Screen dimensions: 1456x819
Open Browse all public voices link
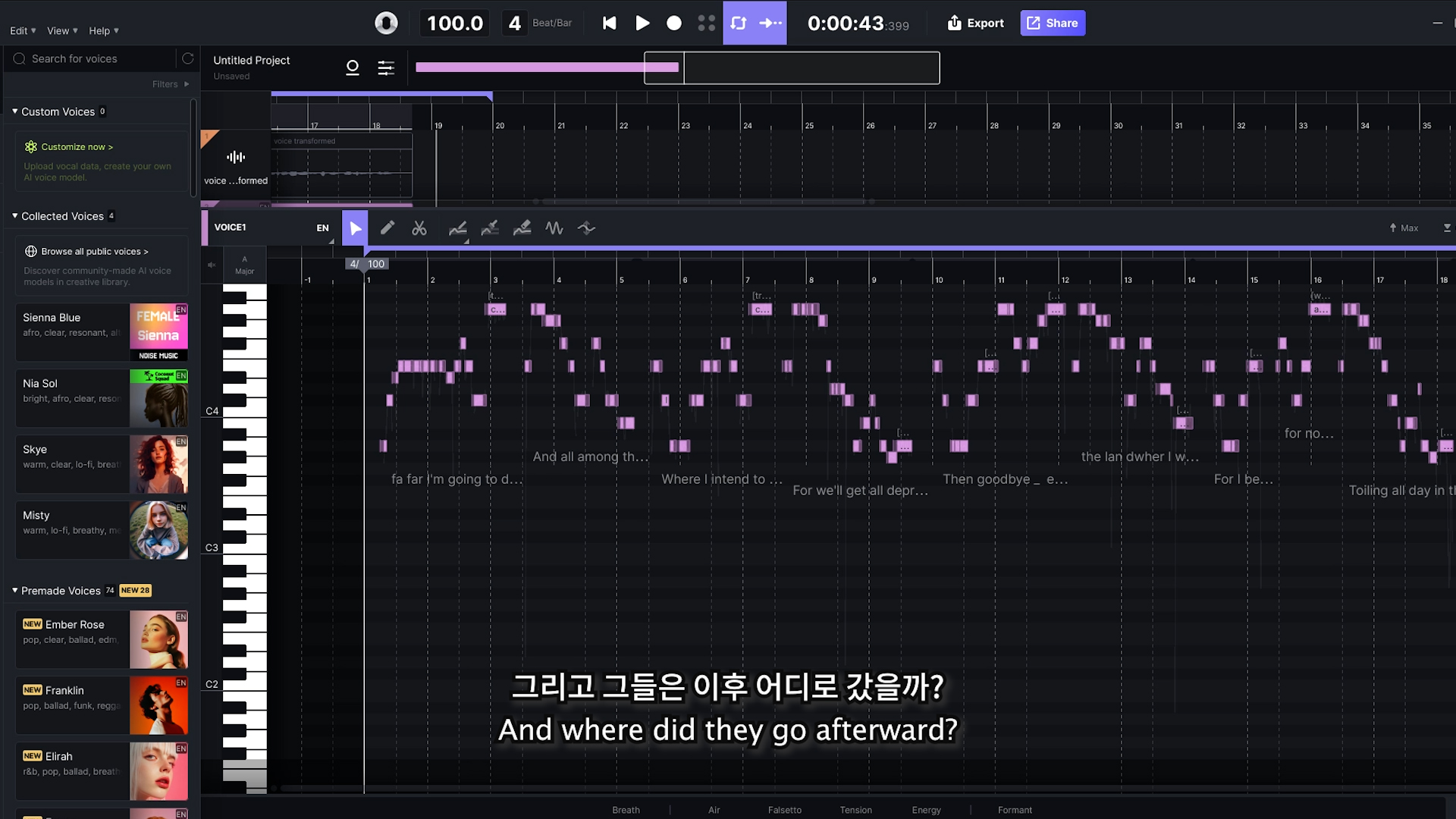(x=94, y=251)
